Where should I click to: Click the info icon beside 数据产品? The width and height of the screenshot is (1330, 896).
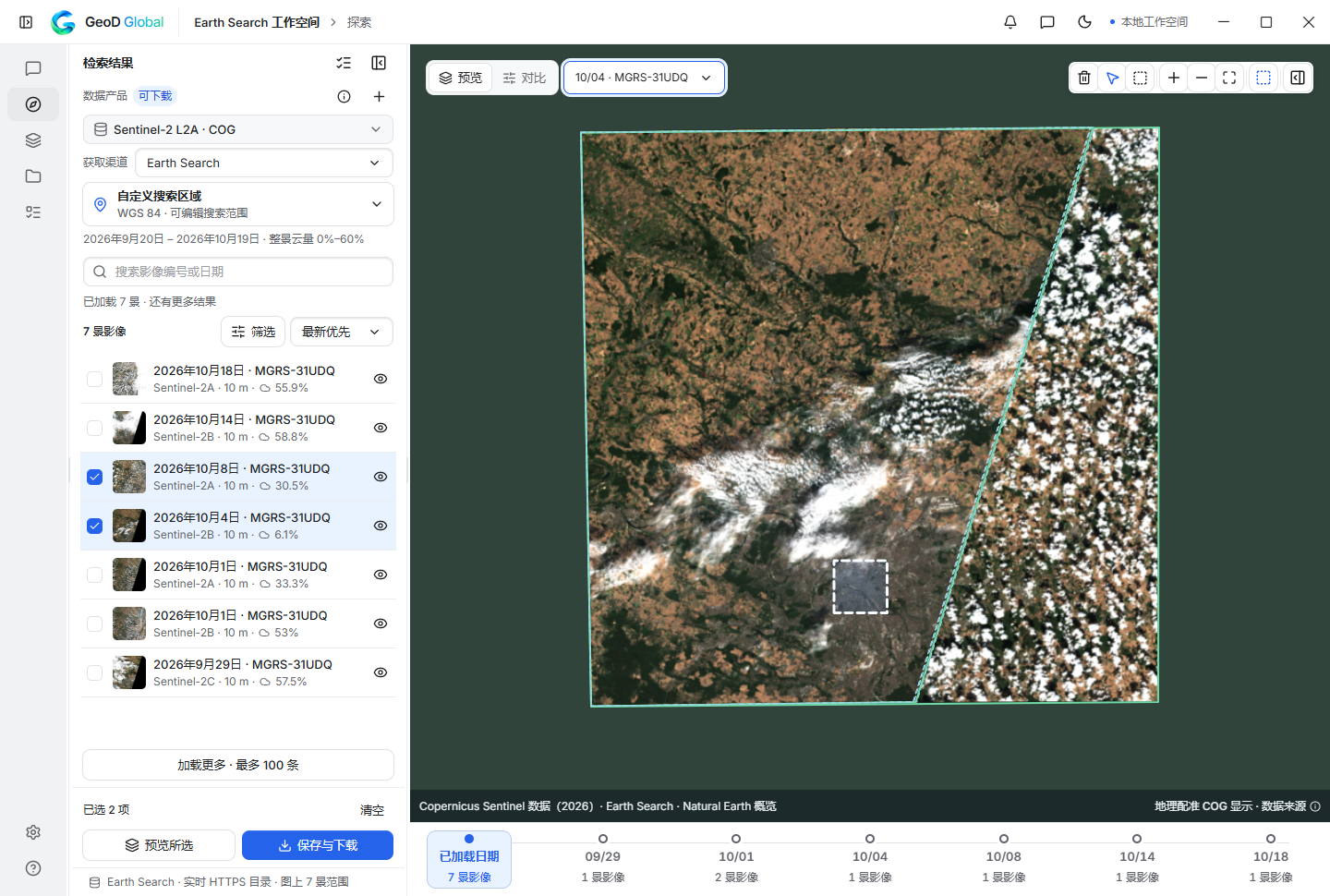[x=344, y=96]
